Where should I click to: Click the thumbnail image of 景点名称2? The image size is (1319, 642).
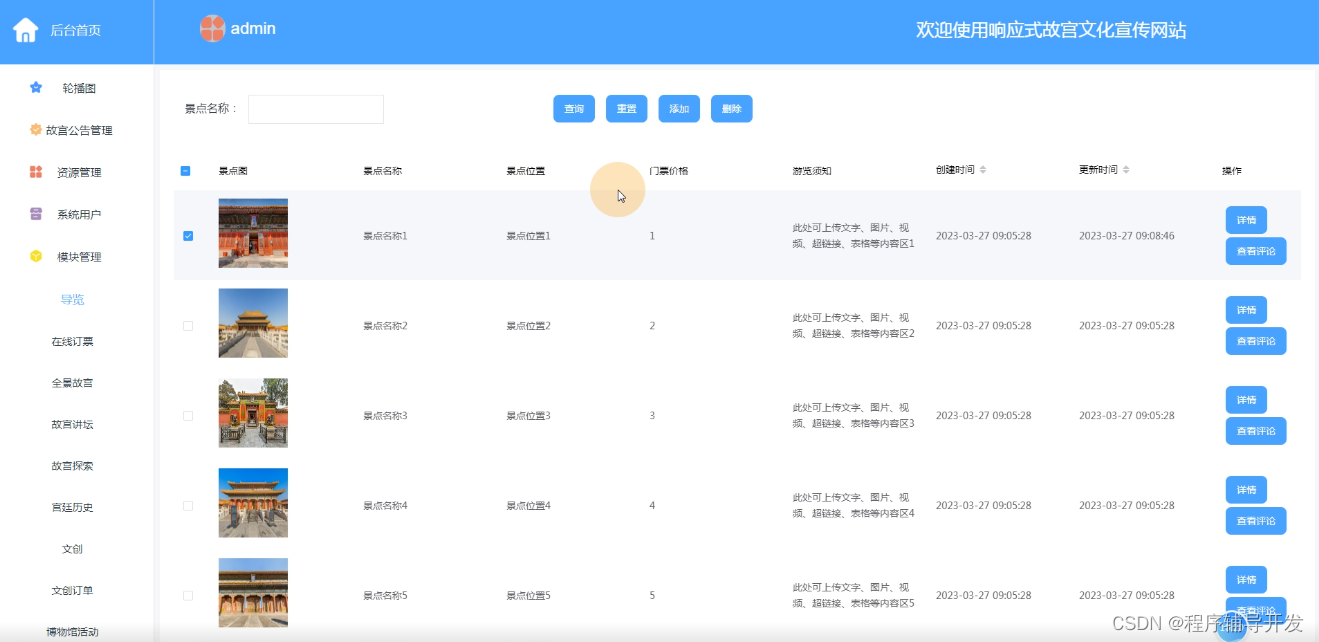253,323
